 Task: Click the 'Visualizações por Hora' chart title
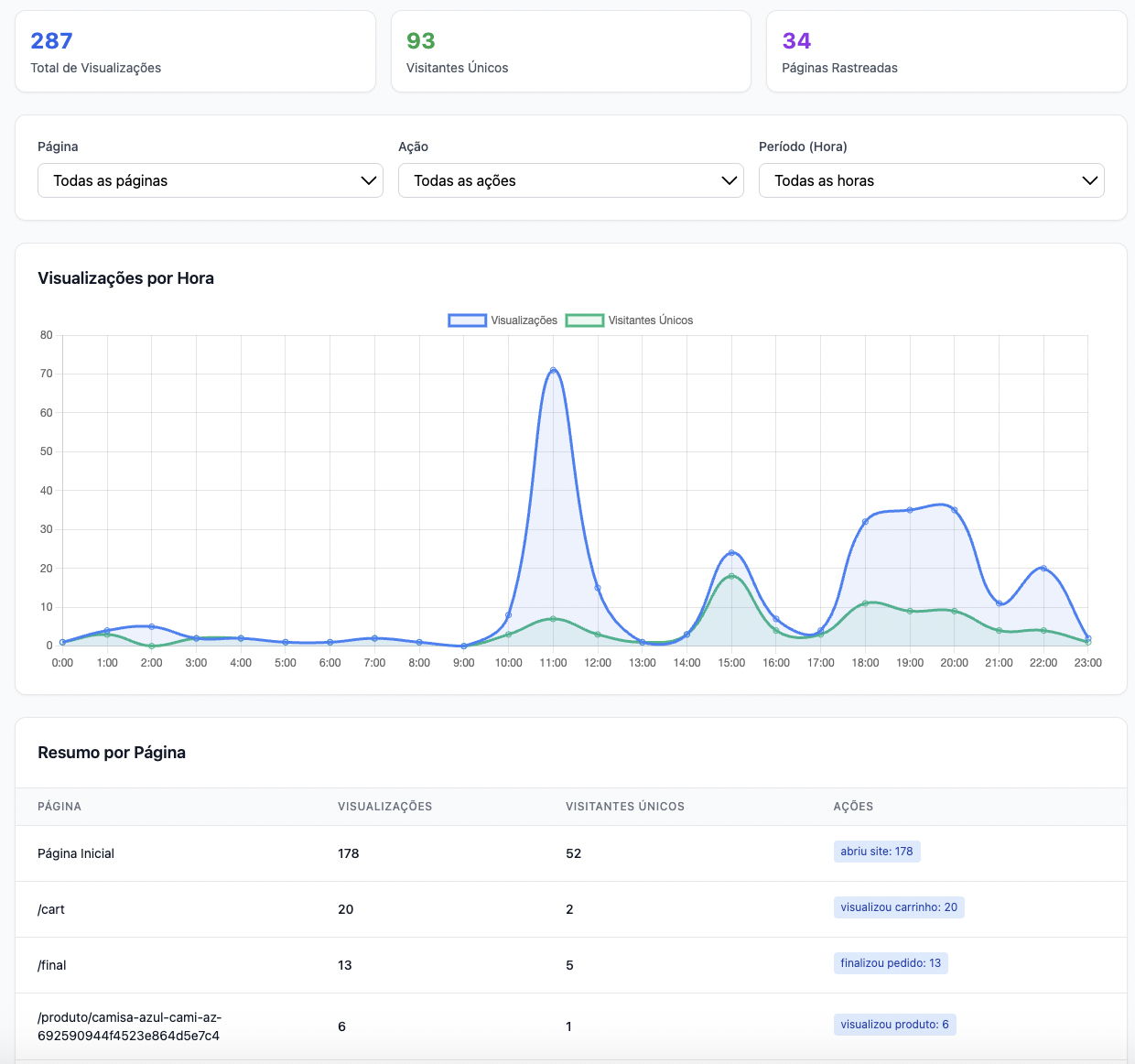pyautogui.click(x=125, y=278)
